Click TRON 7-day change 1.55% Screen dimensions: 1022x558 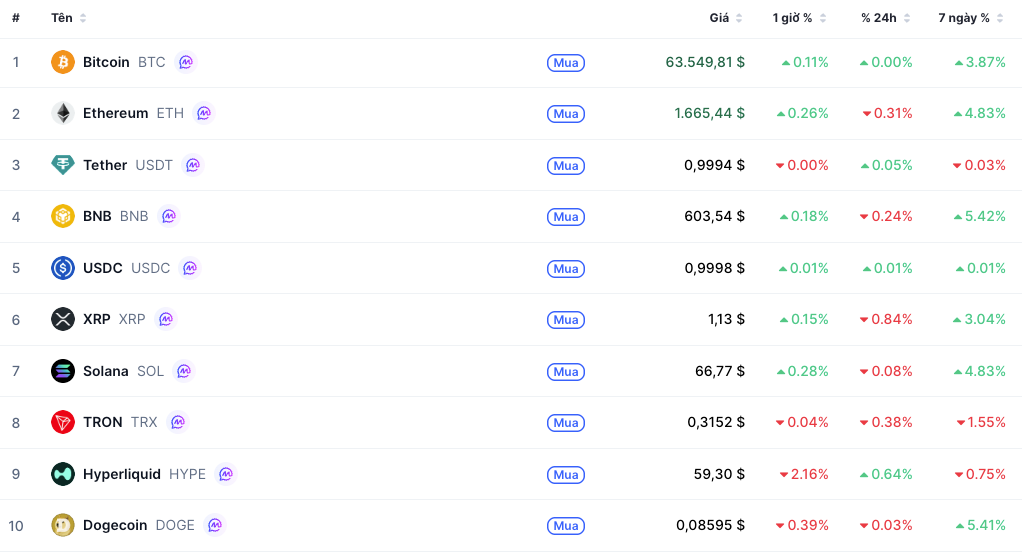pos(981,422)
